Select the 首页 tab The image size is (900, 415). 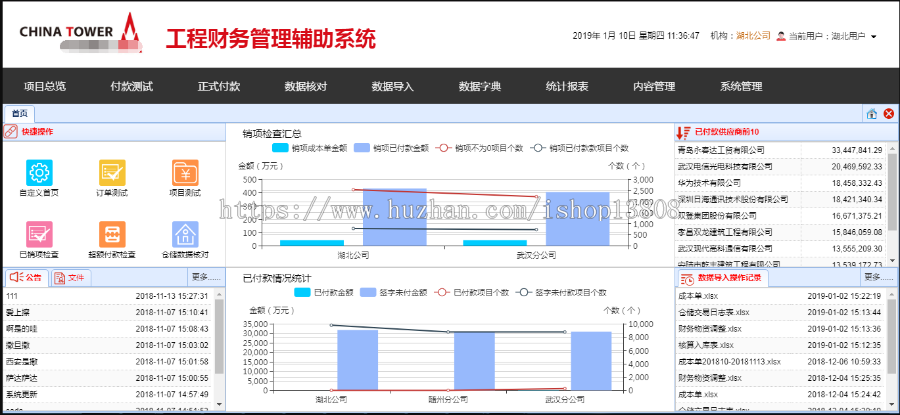pyautogui.click(x=20, y=113)
